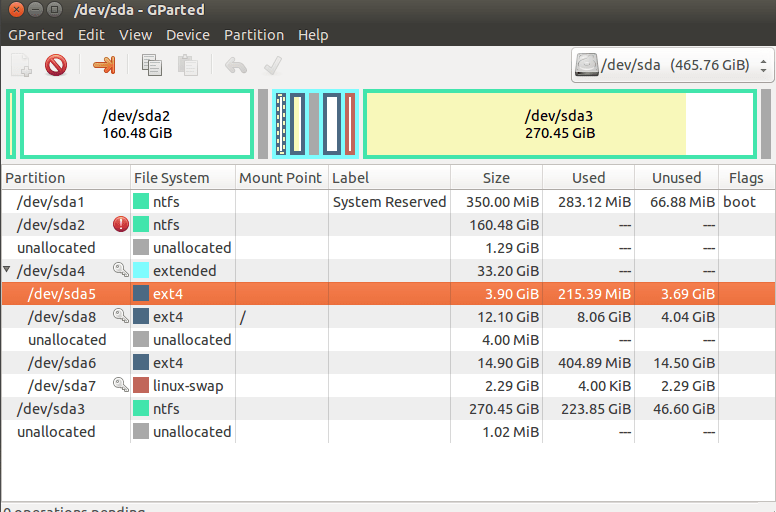The height and width of the screenshot is (512, 776).
Task: Click the red linux-swap color swatch
Action: [141, 385]
